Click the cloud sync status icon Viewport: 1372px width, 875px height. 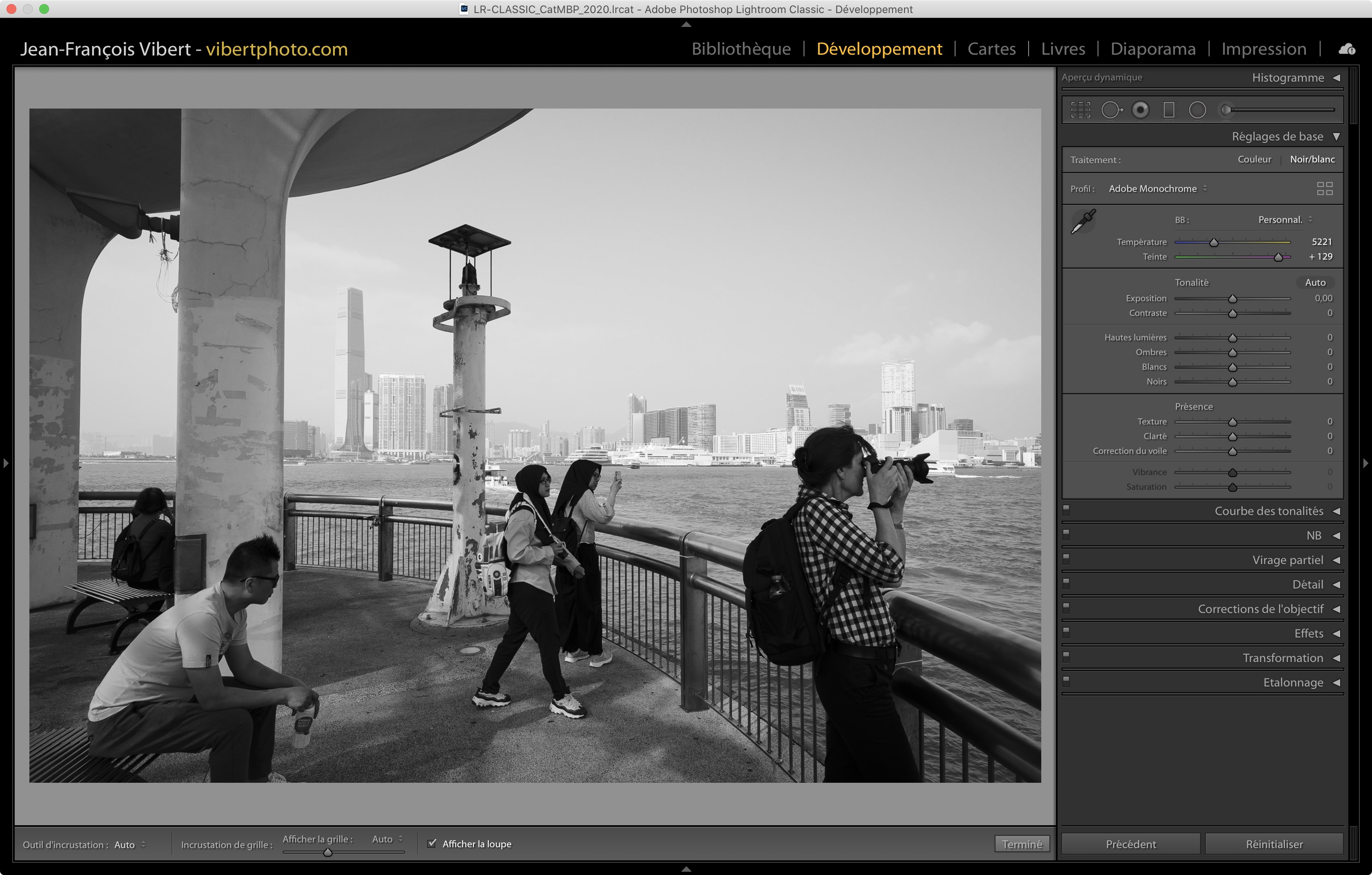pyautogui.click(x=1347, y=49)
